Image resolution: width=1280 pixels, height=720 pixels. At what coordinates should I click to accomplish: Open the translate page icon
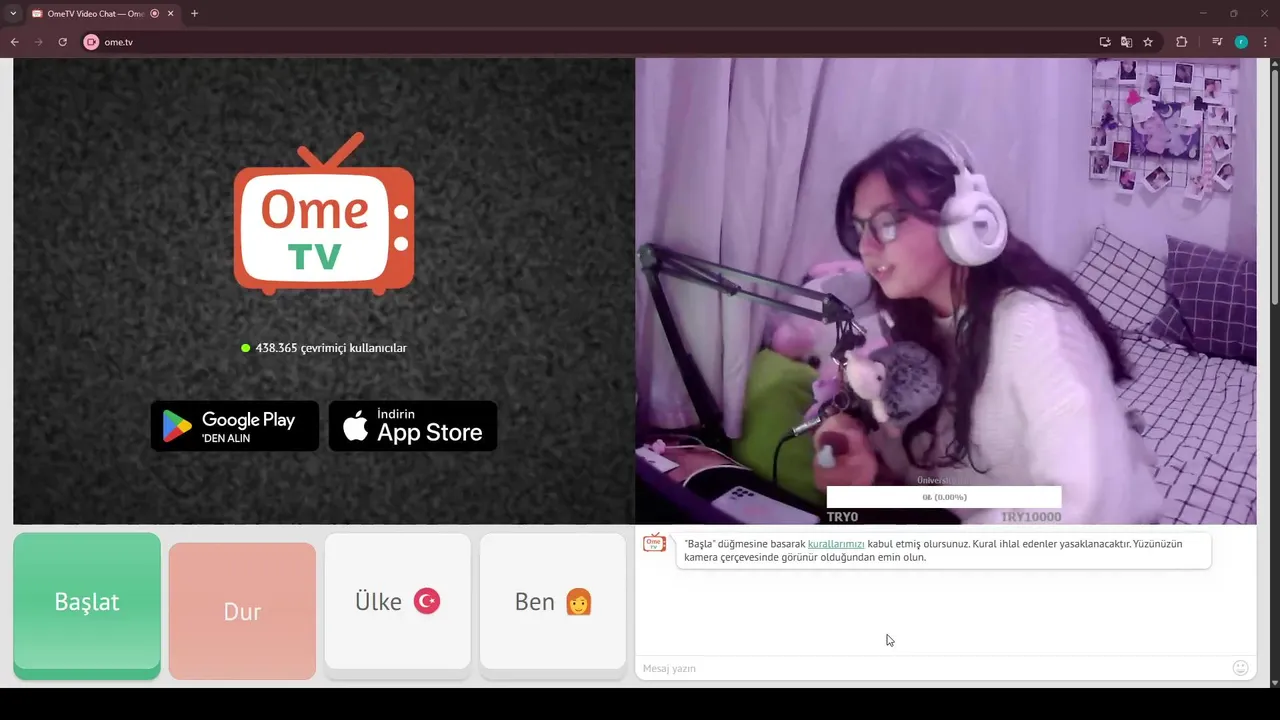tap(1126, 42)
